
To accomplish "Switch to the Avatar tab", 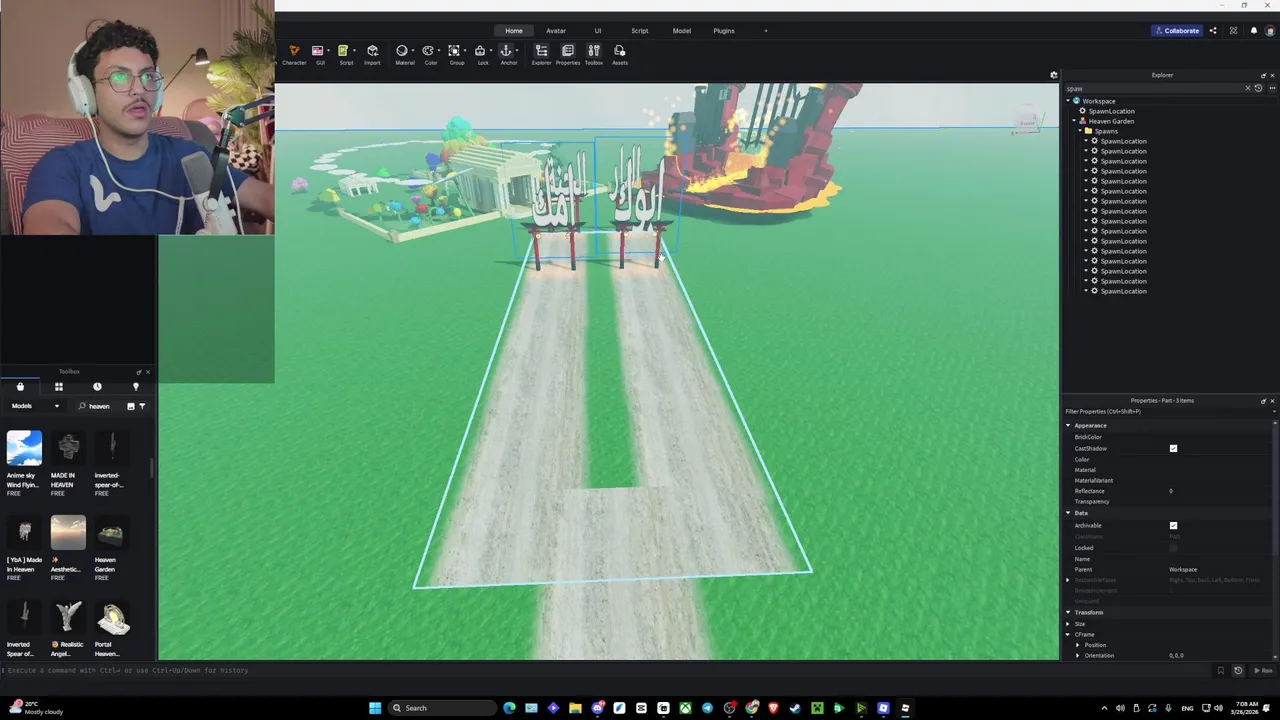I will click(556, 31).
